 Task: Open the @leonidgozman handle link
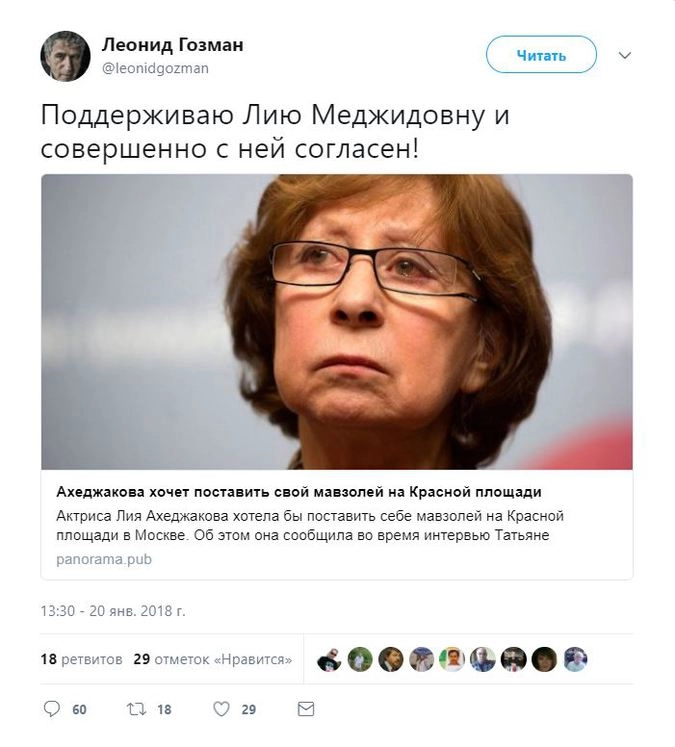(x=155, y=69)
